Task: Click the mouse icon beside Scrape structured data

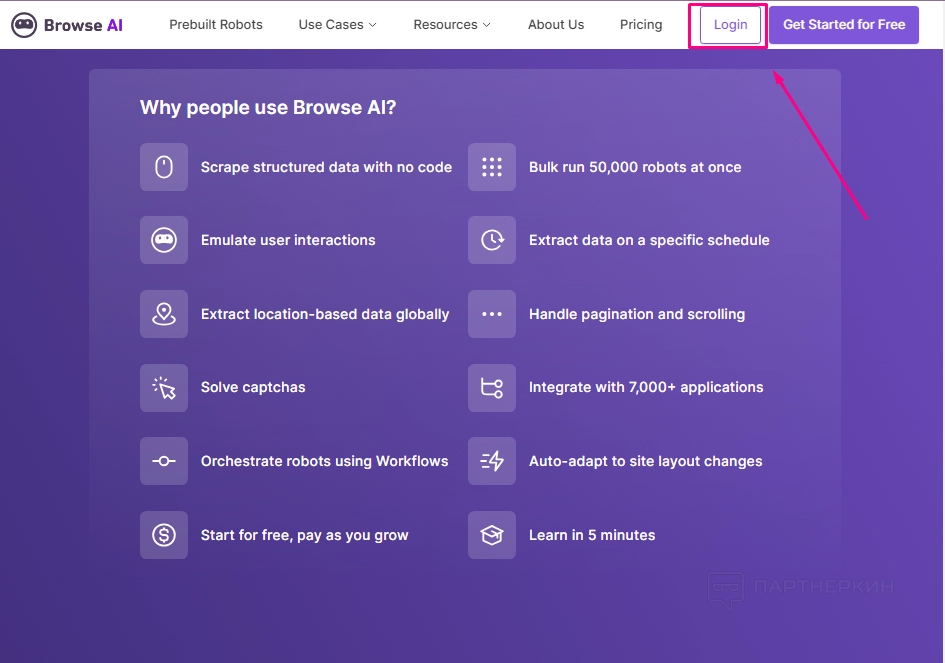Action: 164,167
